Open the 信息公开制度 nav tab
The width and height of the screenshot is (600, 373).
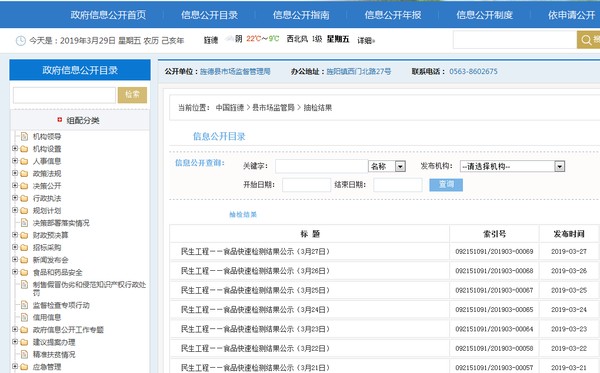tap(484, 15)
